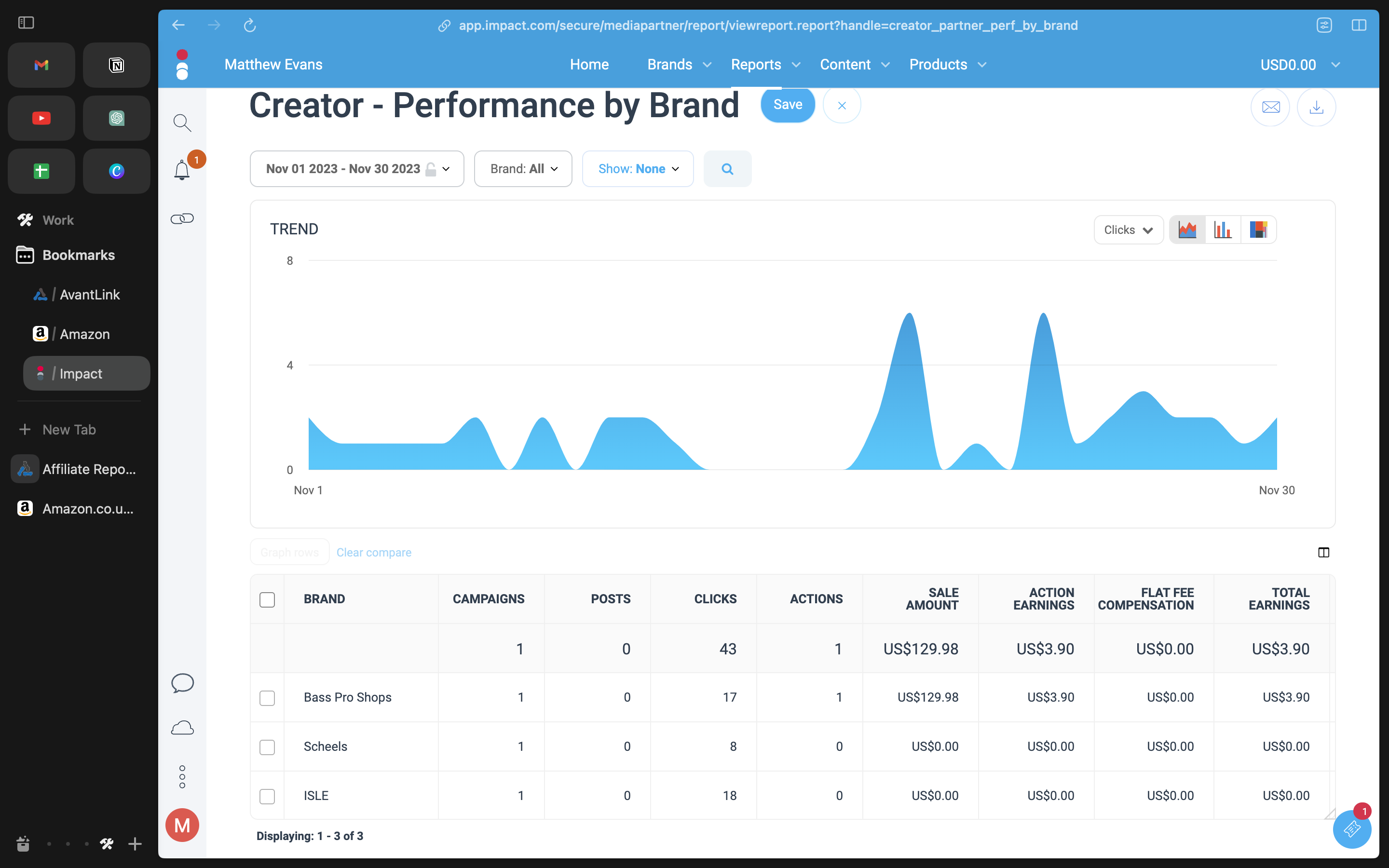This screenshot has height=868, width=1389.
Task: Open the Products menu
Action: (x=938, y=64)
